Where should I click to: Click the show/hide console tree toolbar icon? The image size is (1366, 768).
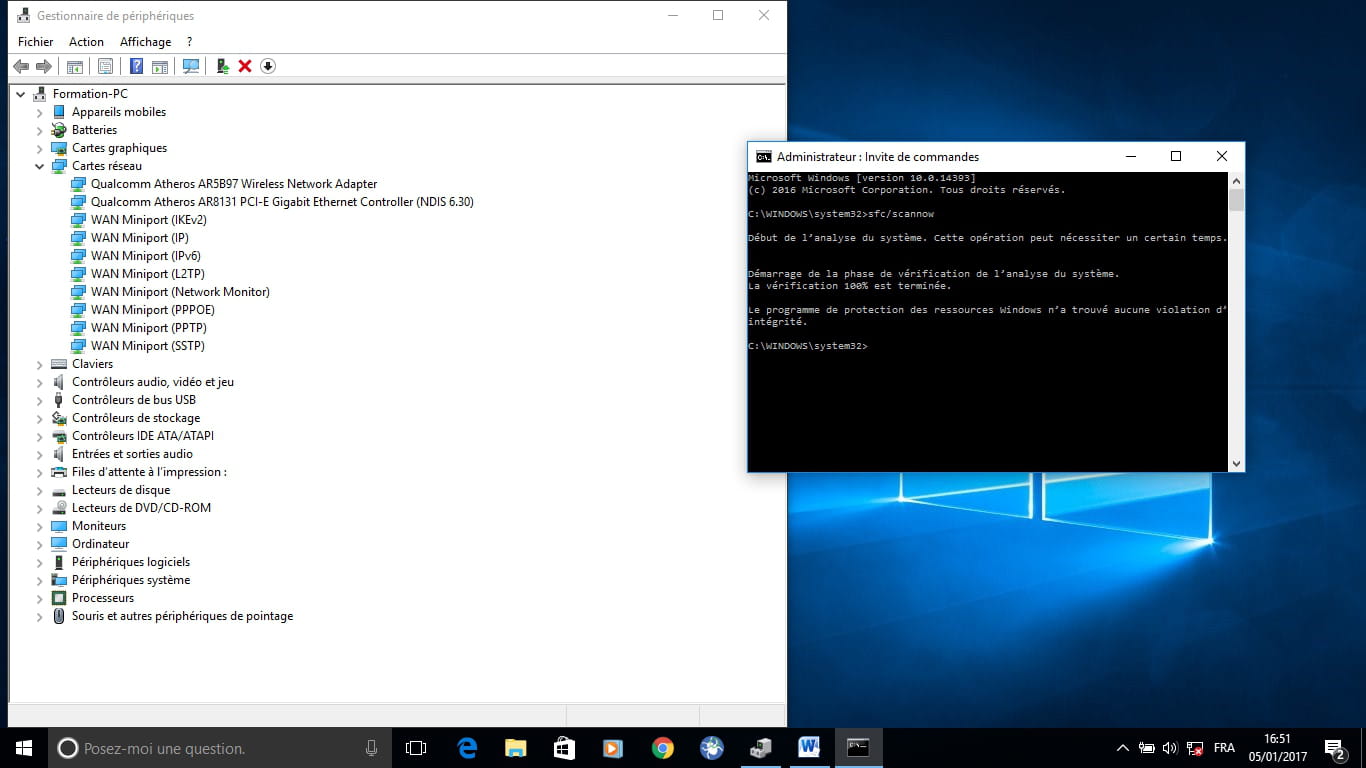click(74, 66)
